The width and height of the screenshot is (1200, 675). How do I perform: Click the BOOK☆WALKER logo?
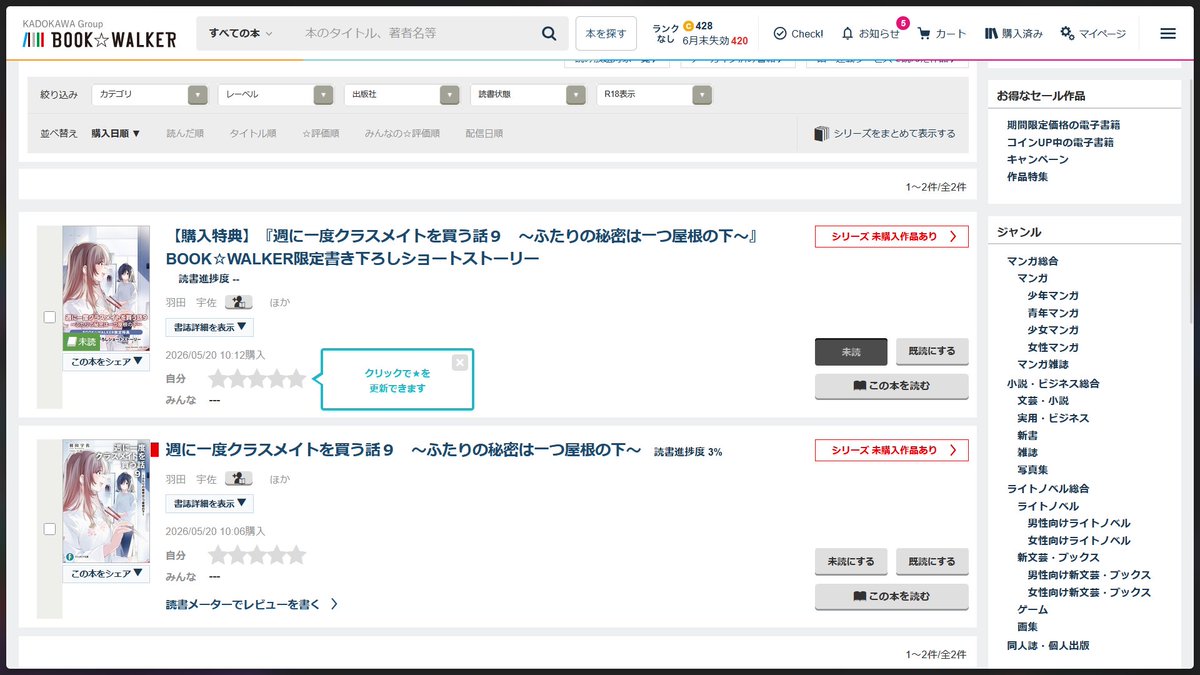pyautogui.click(x=100, y=39)
